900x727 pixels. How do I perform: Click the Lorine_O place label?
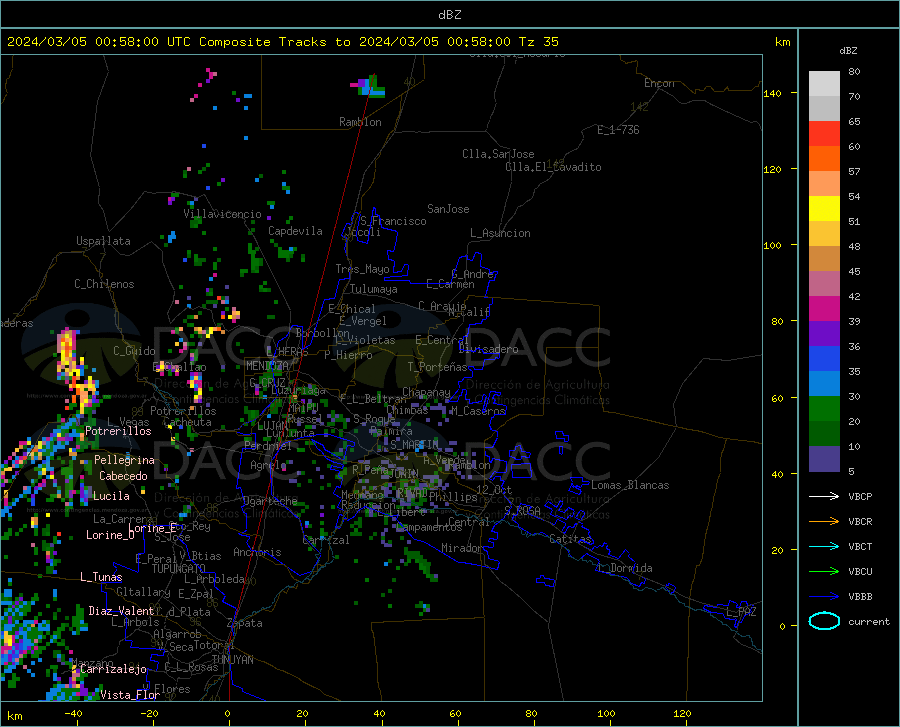coord(110,535)
